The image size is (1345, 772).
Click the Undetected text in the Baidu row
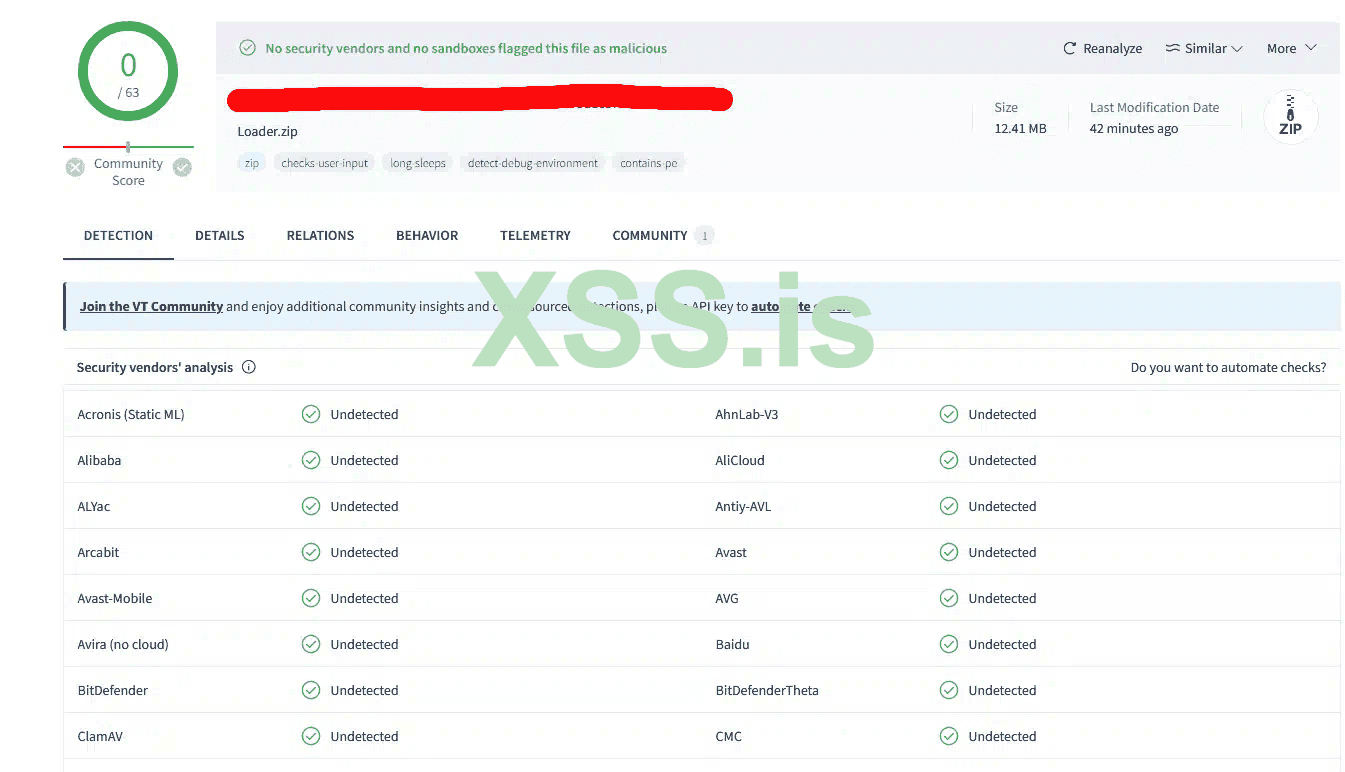tap(1002, 644)
